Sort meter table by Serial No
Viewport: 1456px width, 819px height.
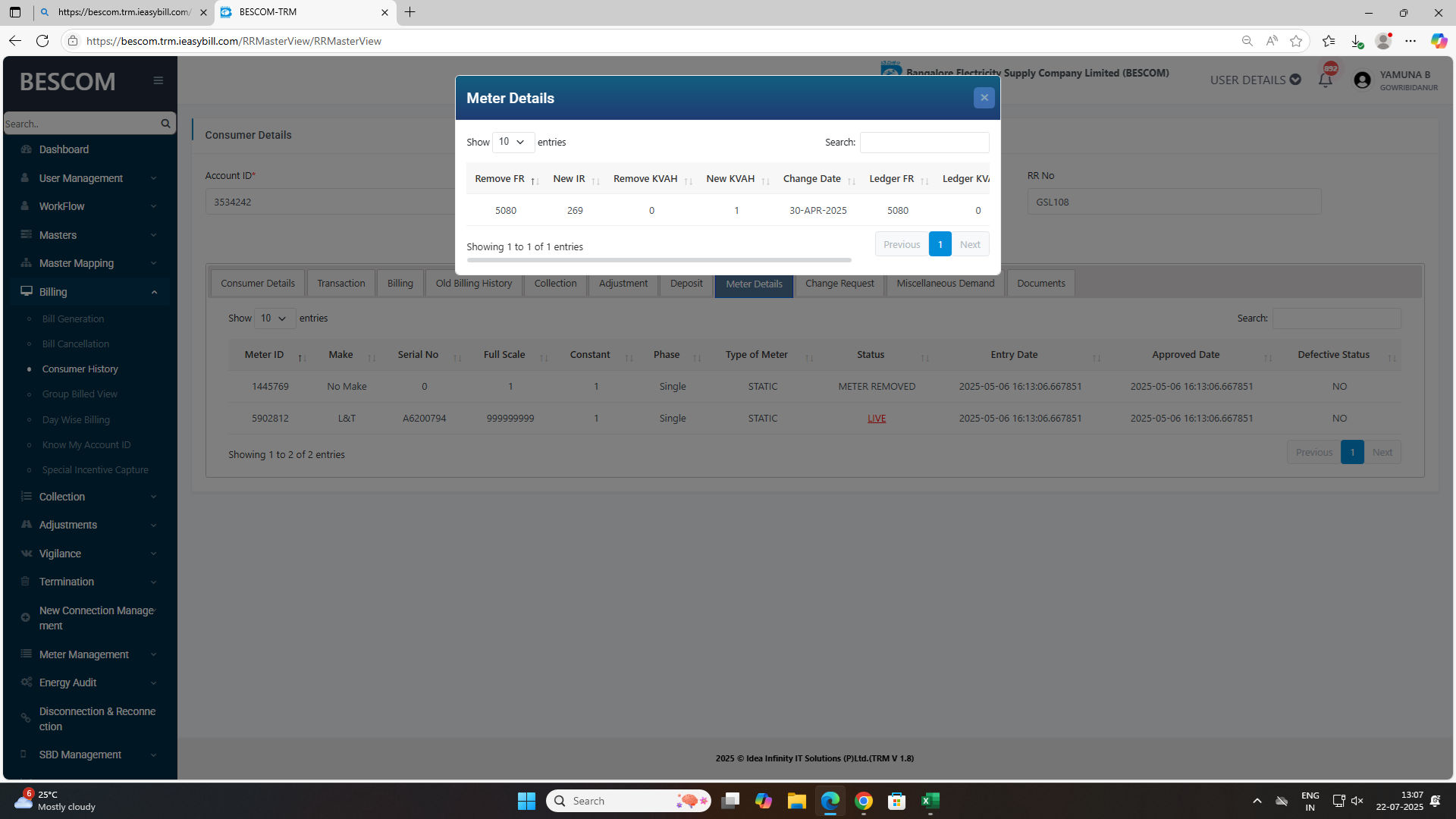tap(425, 355)
